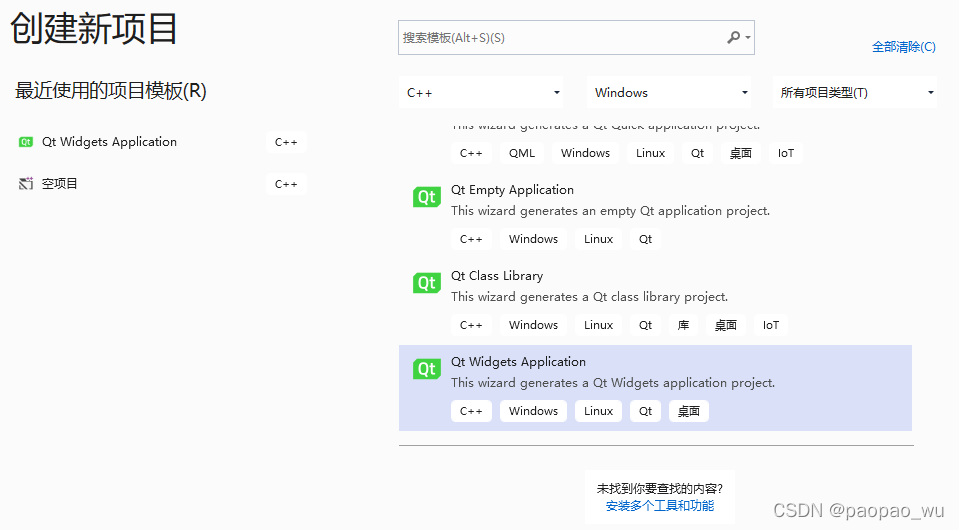Click the search magnifier icon in template search box
The width and height of the screenshot is (959, 530).
point(733,38)
